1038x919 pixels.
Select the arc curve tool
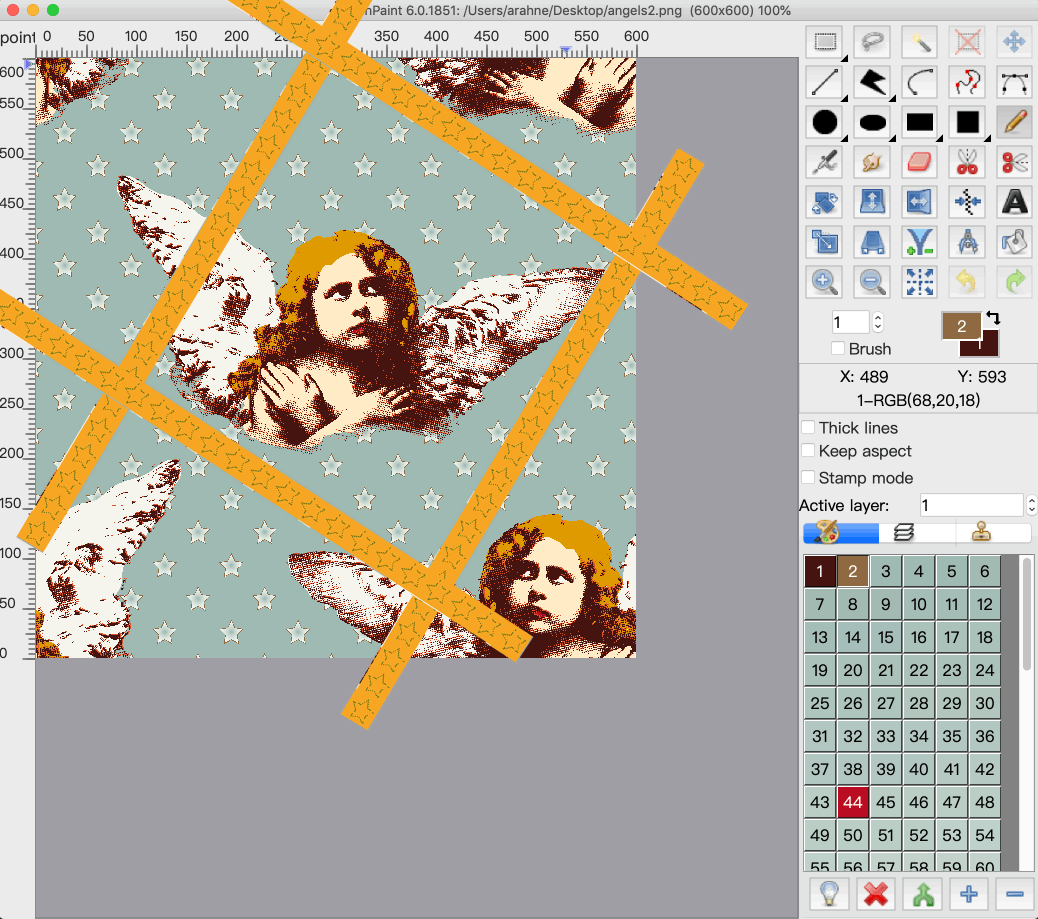[x=920, y=83]
